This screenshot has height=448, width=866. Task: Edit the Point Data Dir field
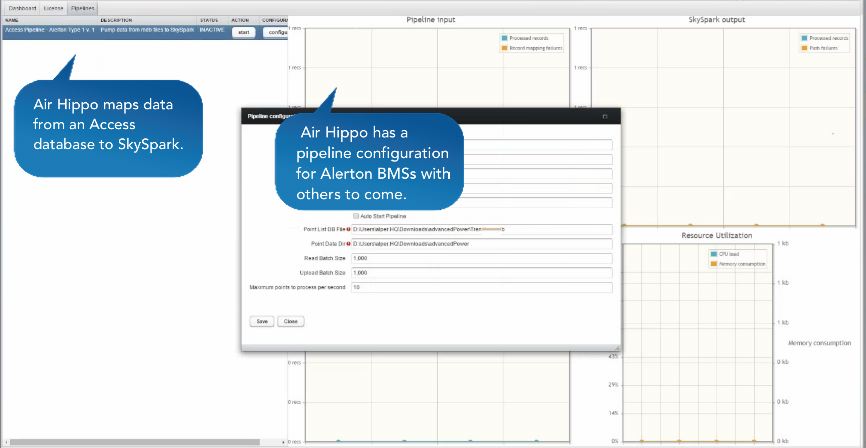(482, 244)
